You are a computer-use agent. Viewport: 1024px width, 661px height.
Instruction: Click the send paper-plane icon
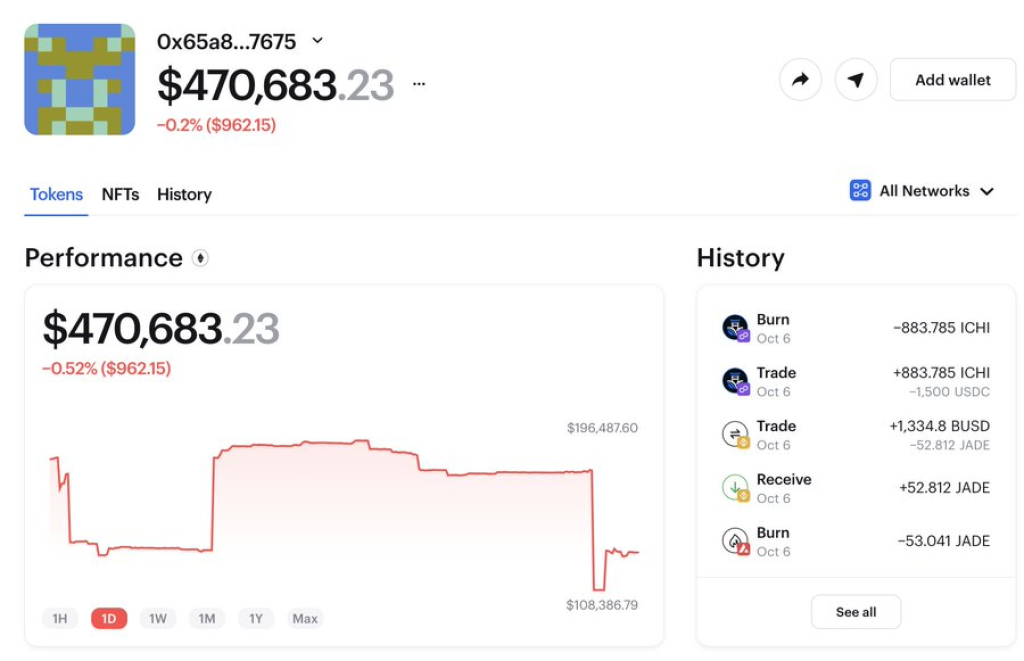856,80
